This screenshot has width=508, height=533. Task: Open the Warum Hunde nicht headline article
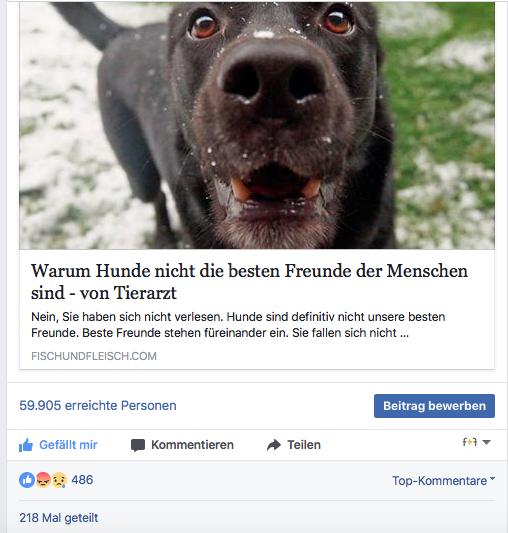pos(249,282)
